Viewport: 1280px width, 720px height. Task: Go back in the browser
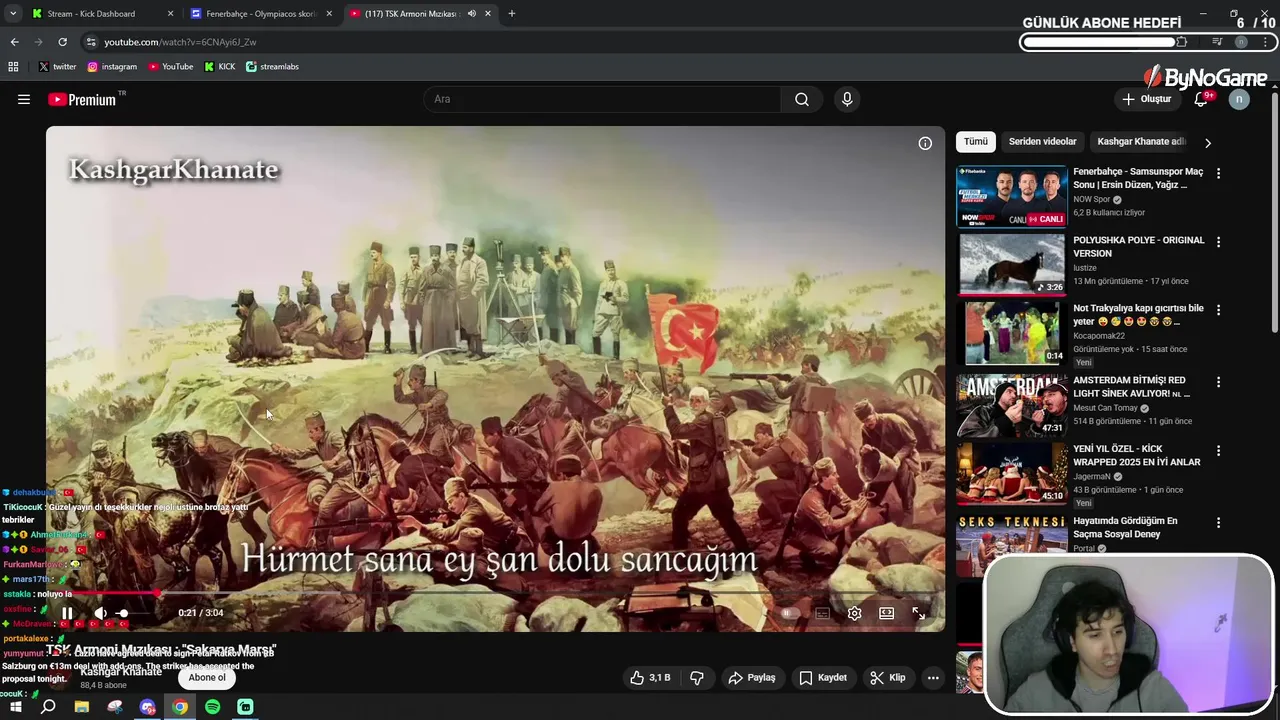pos(14,42)
